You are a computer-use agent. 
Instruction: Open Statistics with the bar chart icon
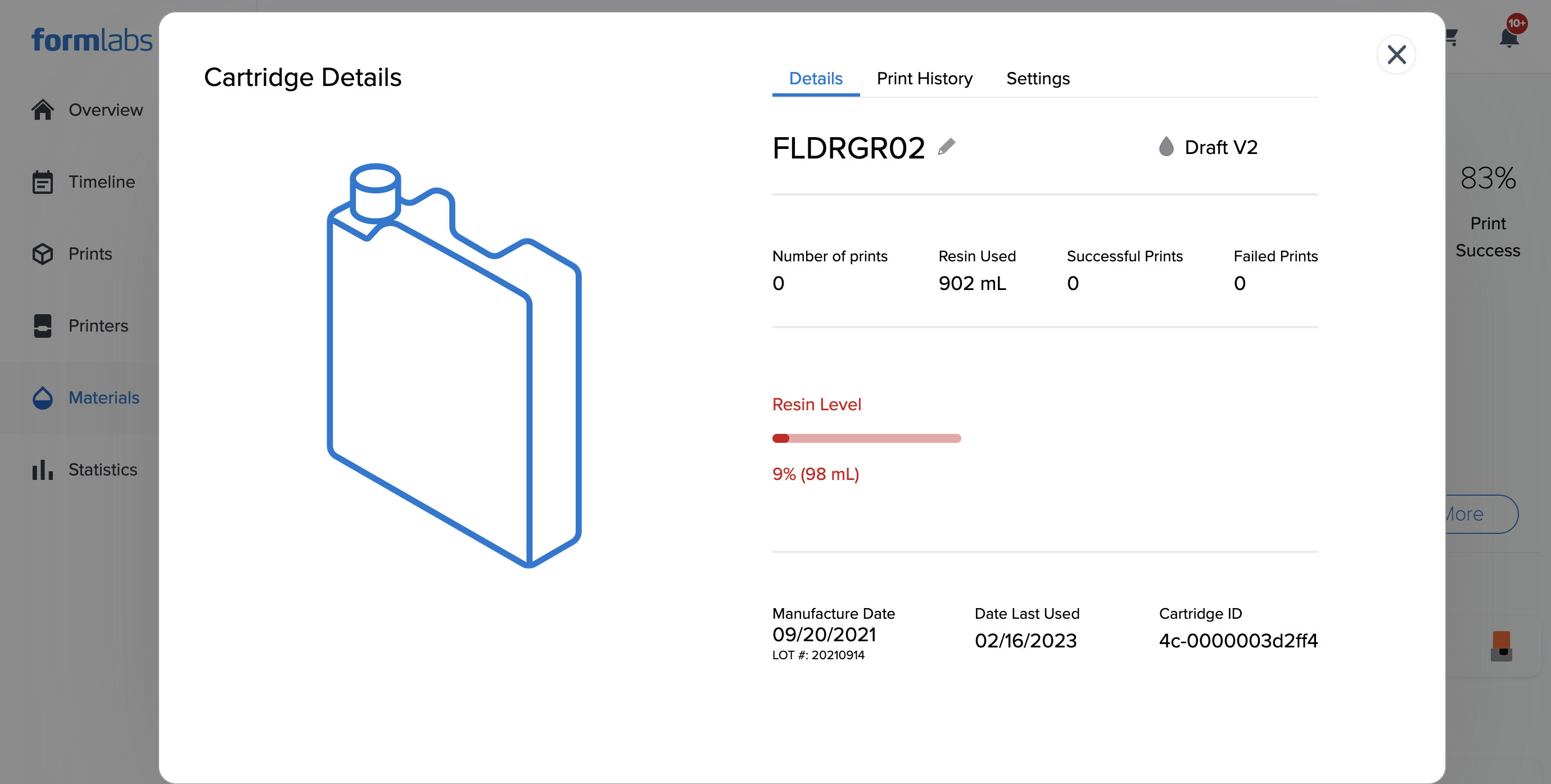click(41, 470)
